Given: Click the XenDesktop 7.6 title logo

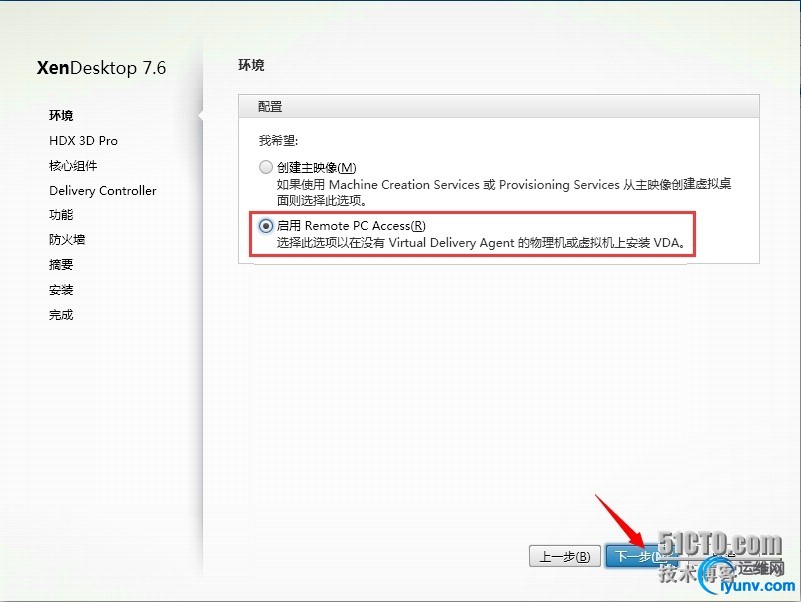Looking at the screenshot, I should (x=101, y=68).
